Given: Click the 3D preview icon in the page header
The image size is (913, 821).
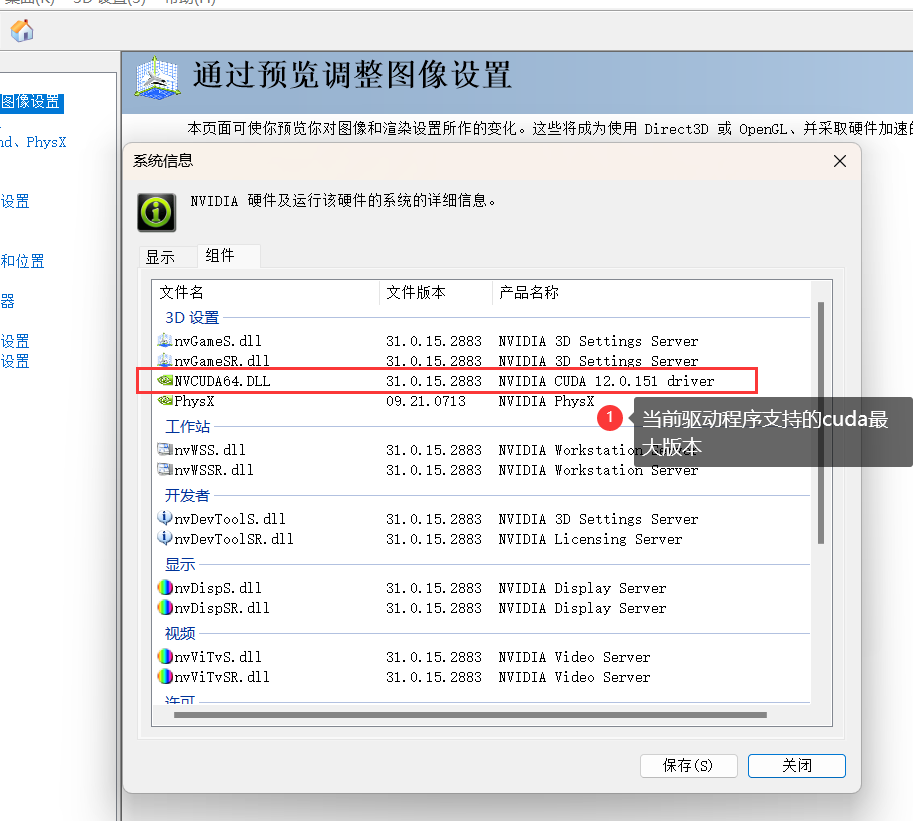Looking at the screenshot, I should point(157,78).
